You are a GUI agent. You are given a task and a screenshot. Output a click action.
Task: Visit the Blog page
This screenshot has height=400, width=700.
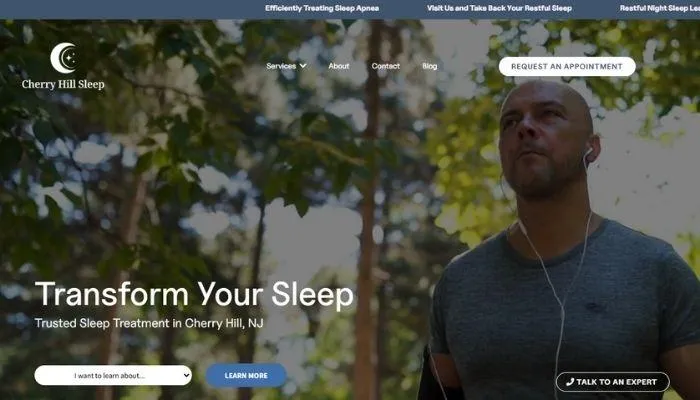(429, 66)
